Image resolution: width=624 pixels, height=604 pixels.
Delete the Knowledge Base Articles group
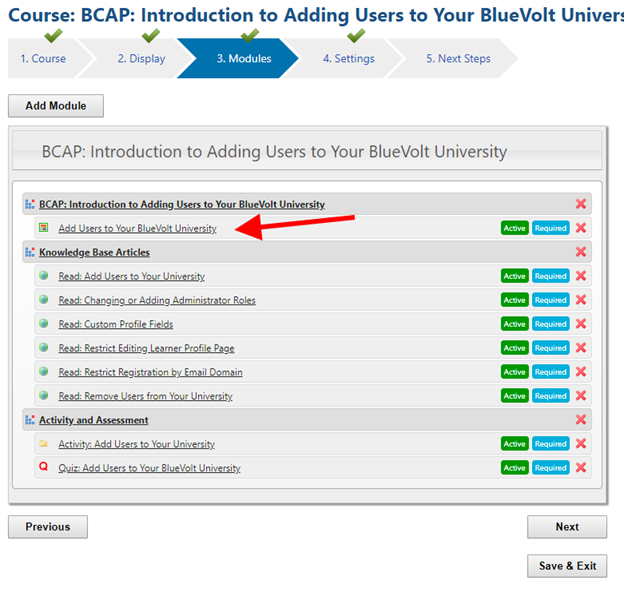[x=581, y=252]
